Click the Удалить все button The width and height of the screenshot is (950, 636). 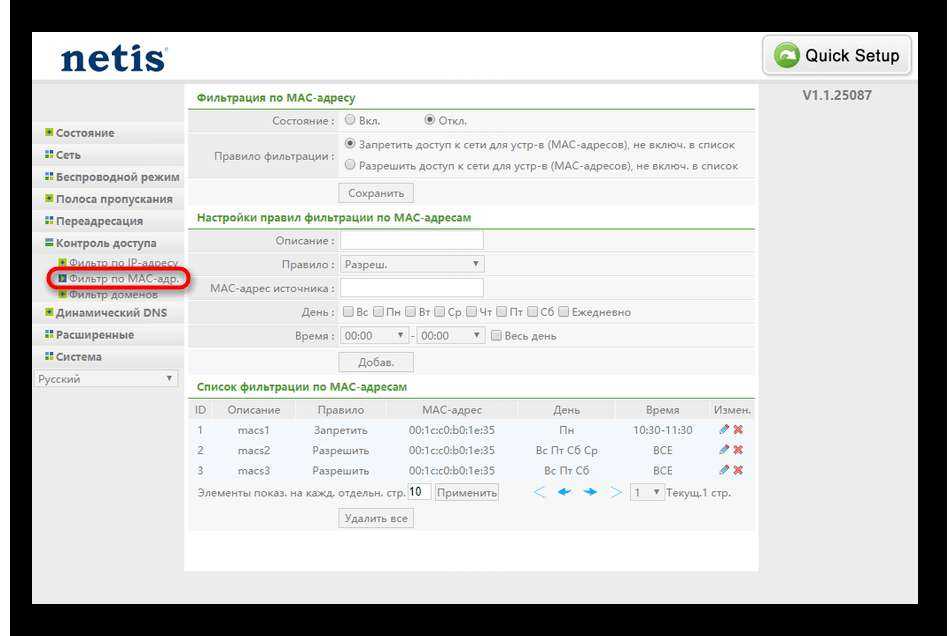coord(376,518)
